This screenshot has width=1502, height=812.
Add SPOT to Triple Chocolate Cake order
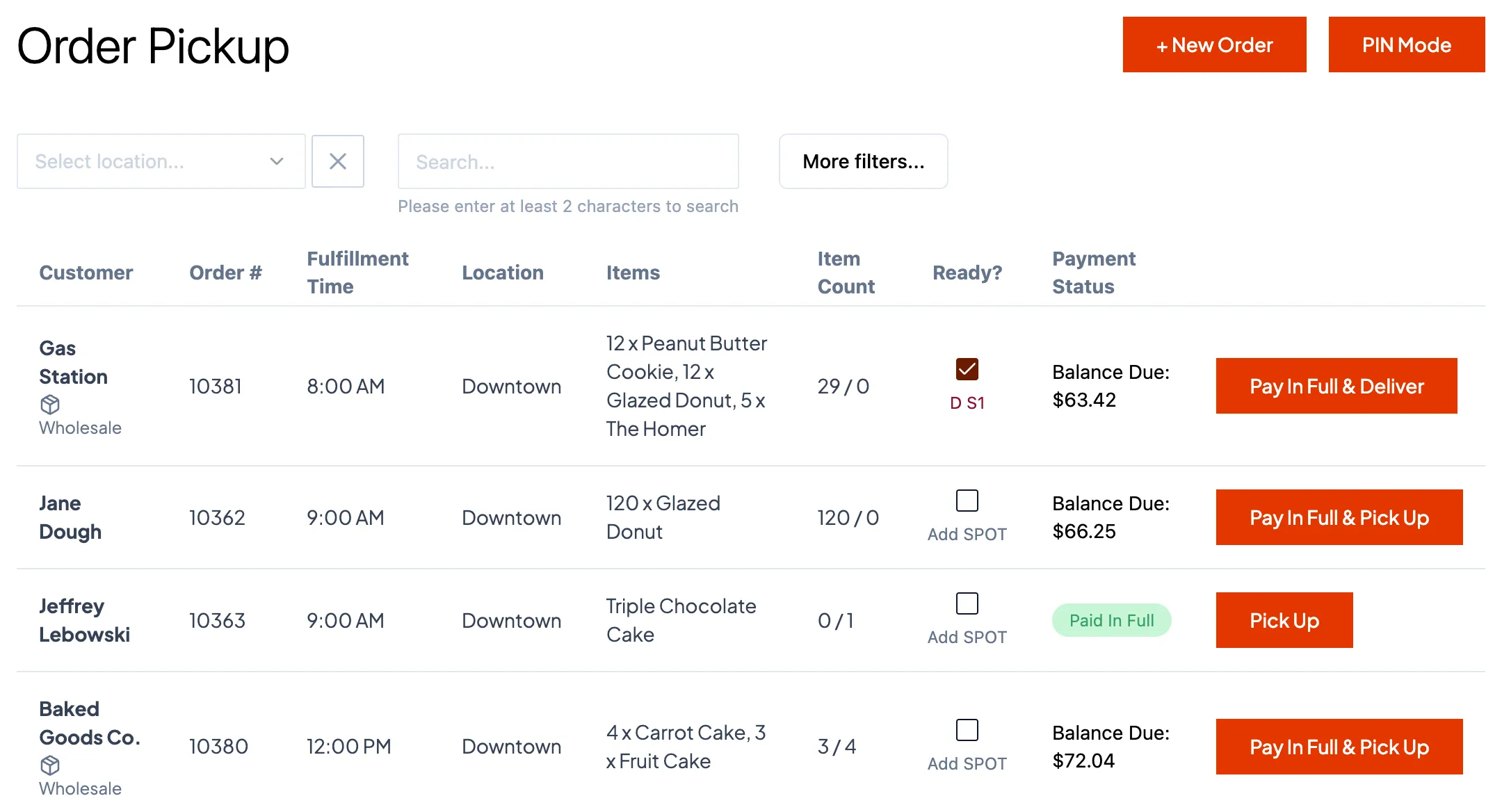tap(967, 637)
